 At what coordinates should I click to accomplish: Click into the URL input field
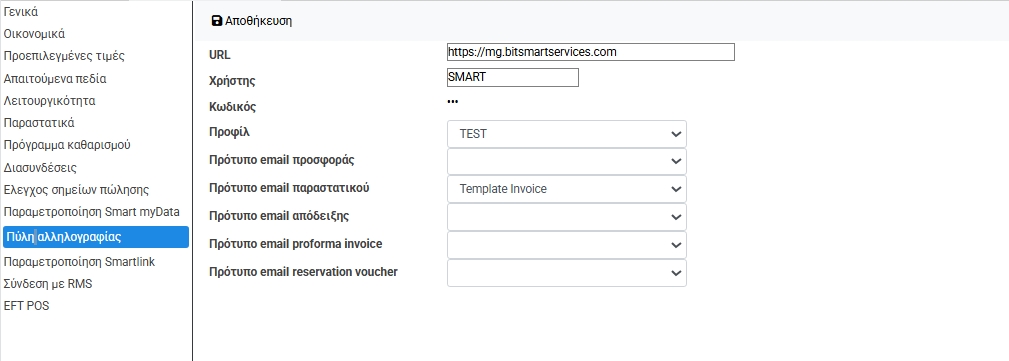[x=590, y=52]
